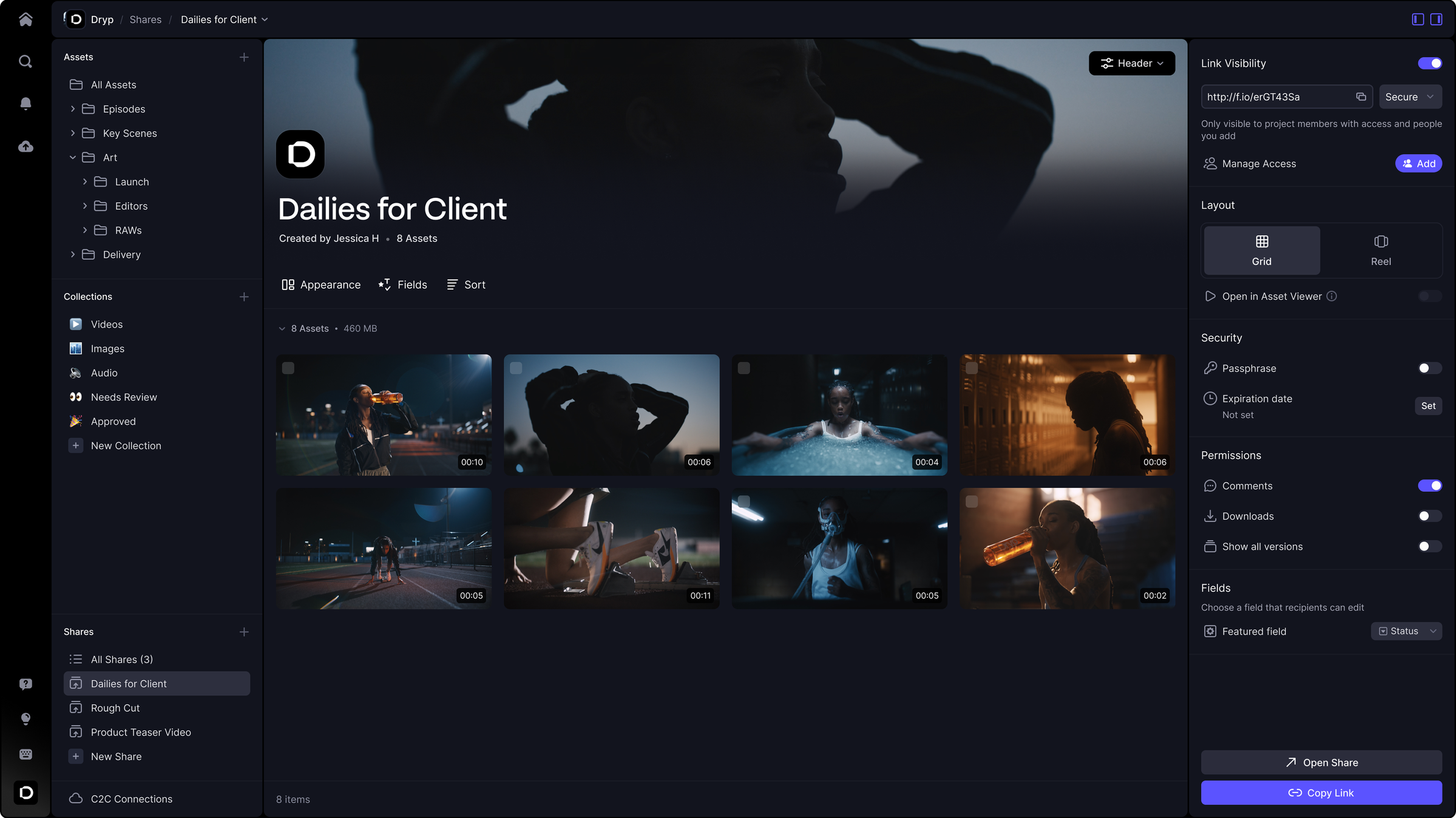Open the Header options dropdown
1456x818 pixels.
1131,63
